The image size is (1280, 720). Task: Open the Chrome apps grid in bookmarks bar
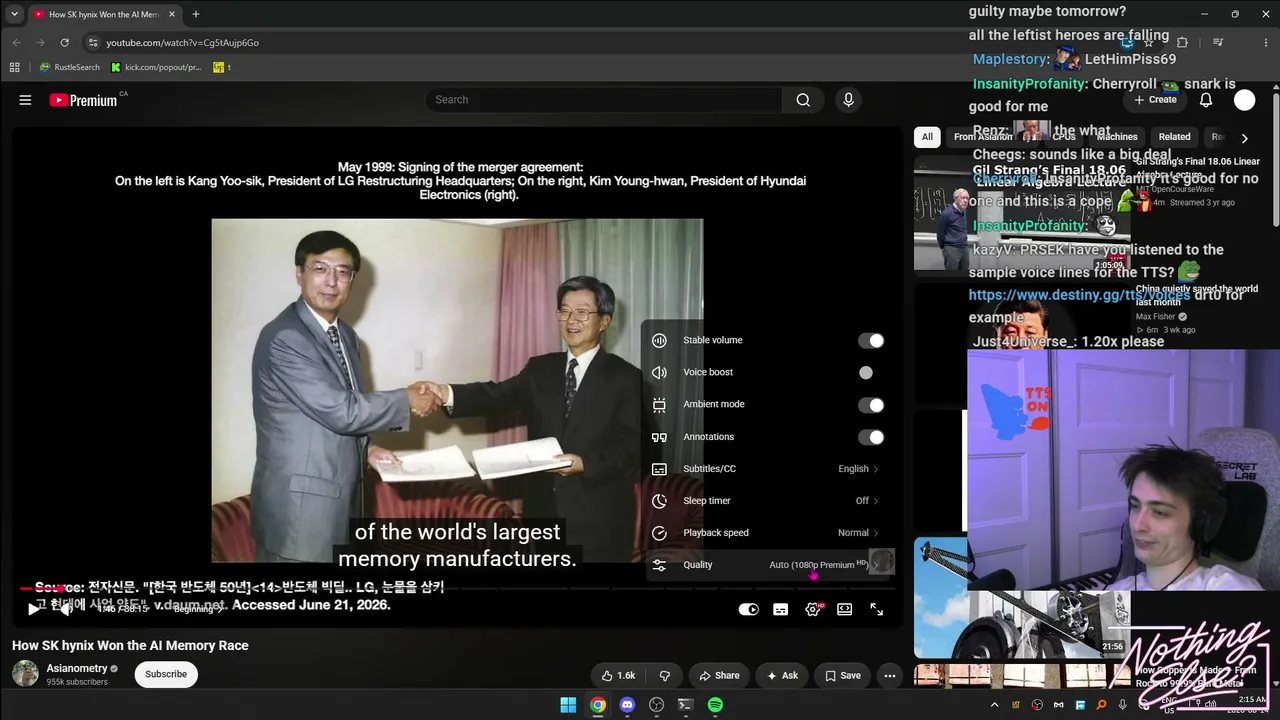pyautogui.click(x=14, y=67)
